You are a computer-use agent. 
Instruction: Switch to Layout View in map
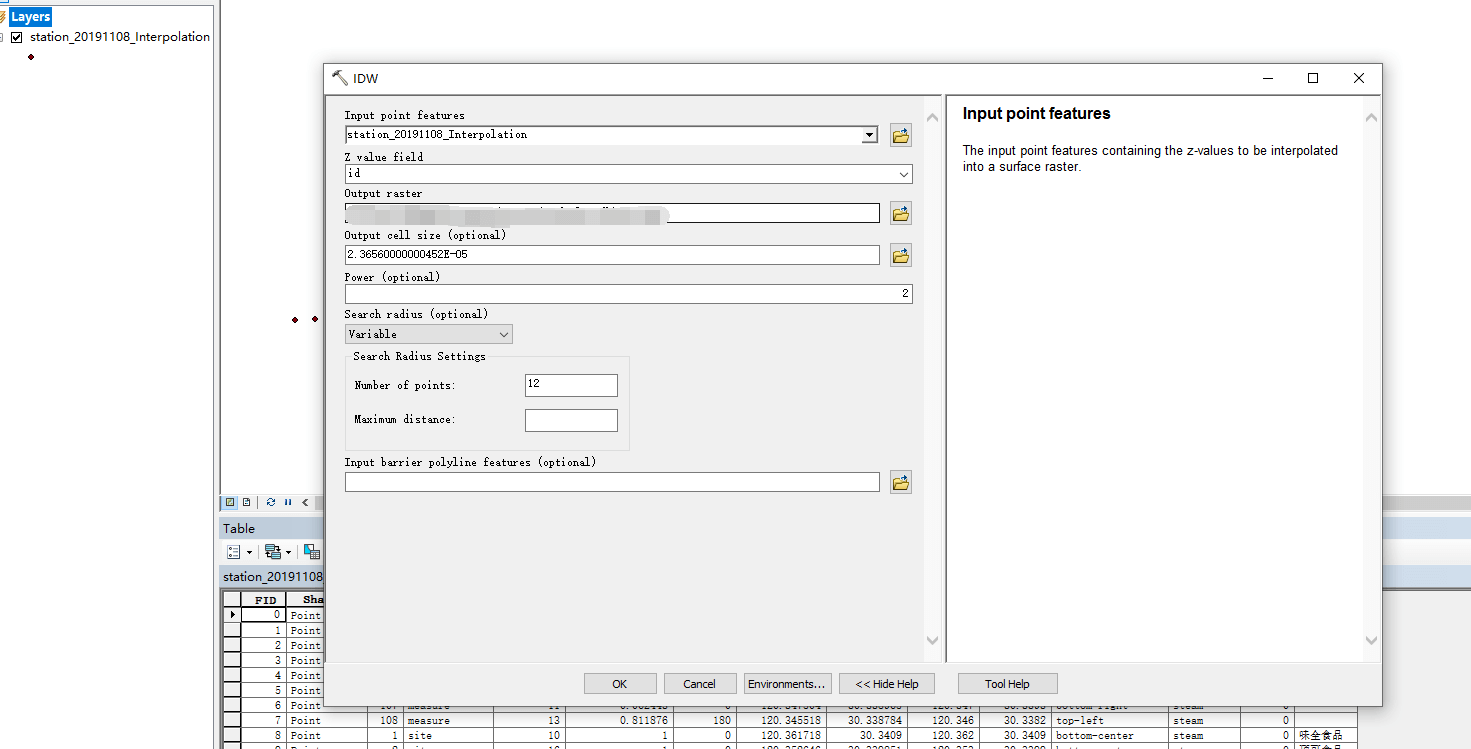[x=246, y=502]
